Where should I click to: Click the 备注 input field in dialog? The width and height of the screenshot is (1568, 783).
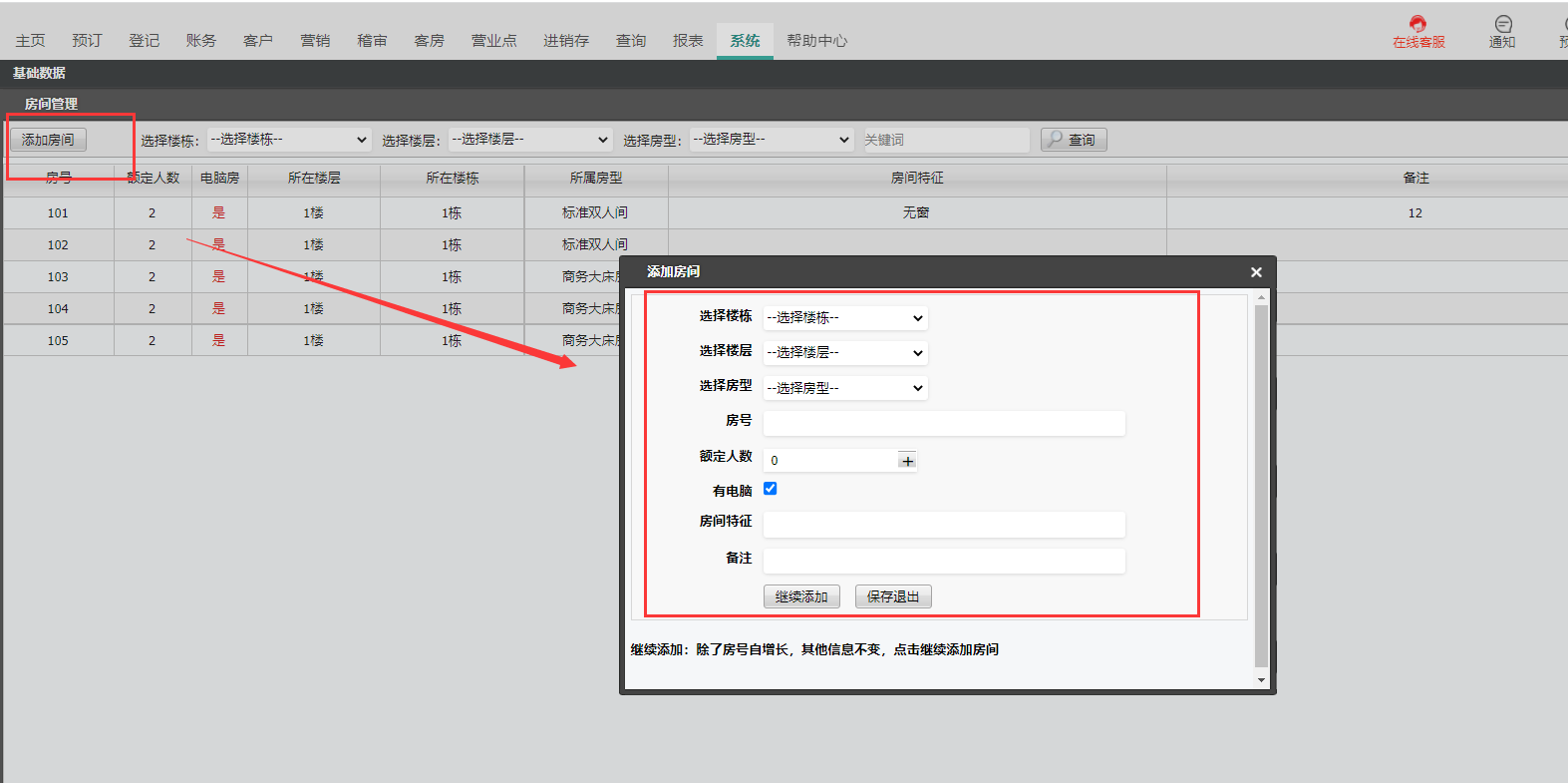944,561
